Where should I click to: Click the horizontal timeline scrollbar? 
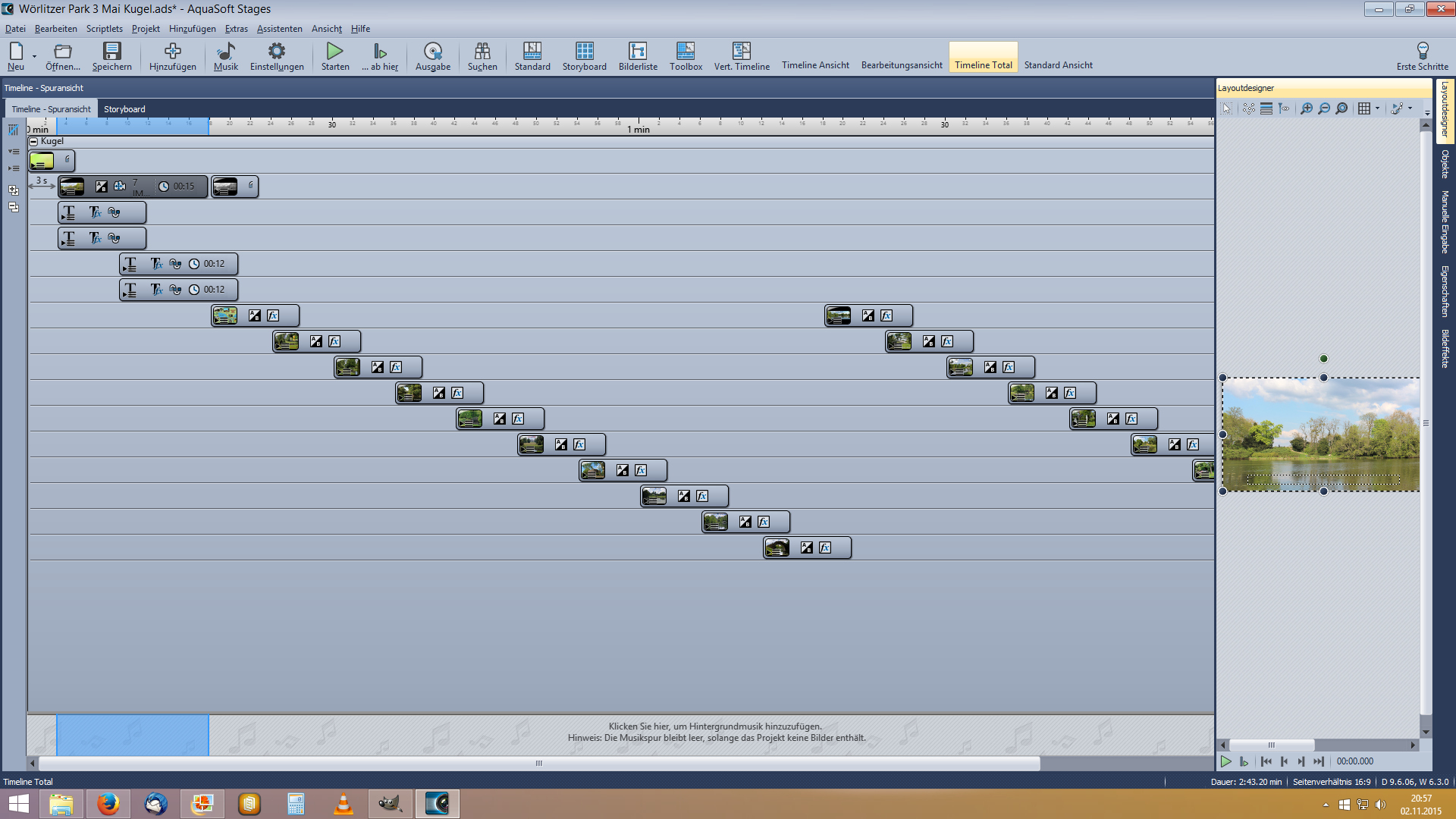pos(538,763)
